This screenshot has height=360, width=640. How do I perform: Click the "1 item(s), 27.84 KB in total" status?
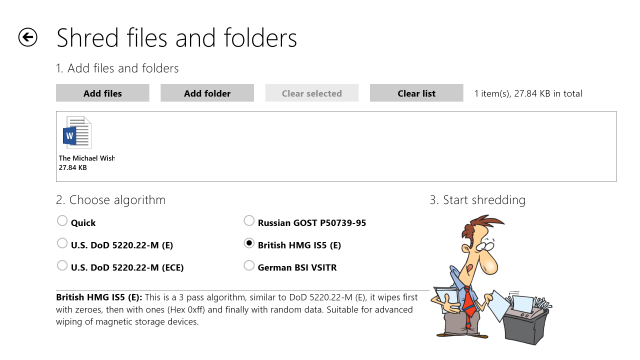(528, 93)
